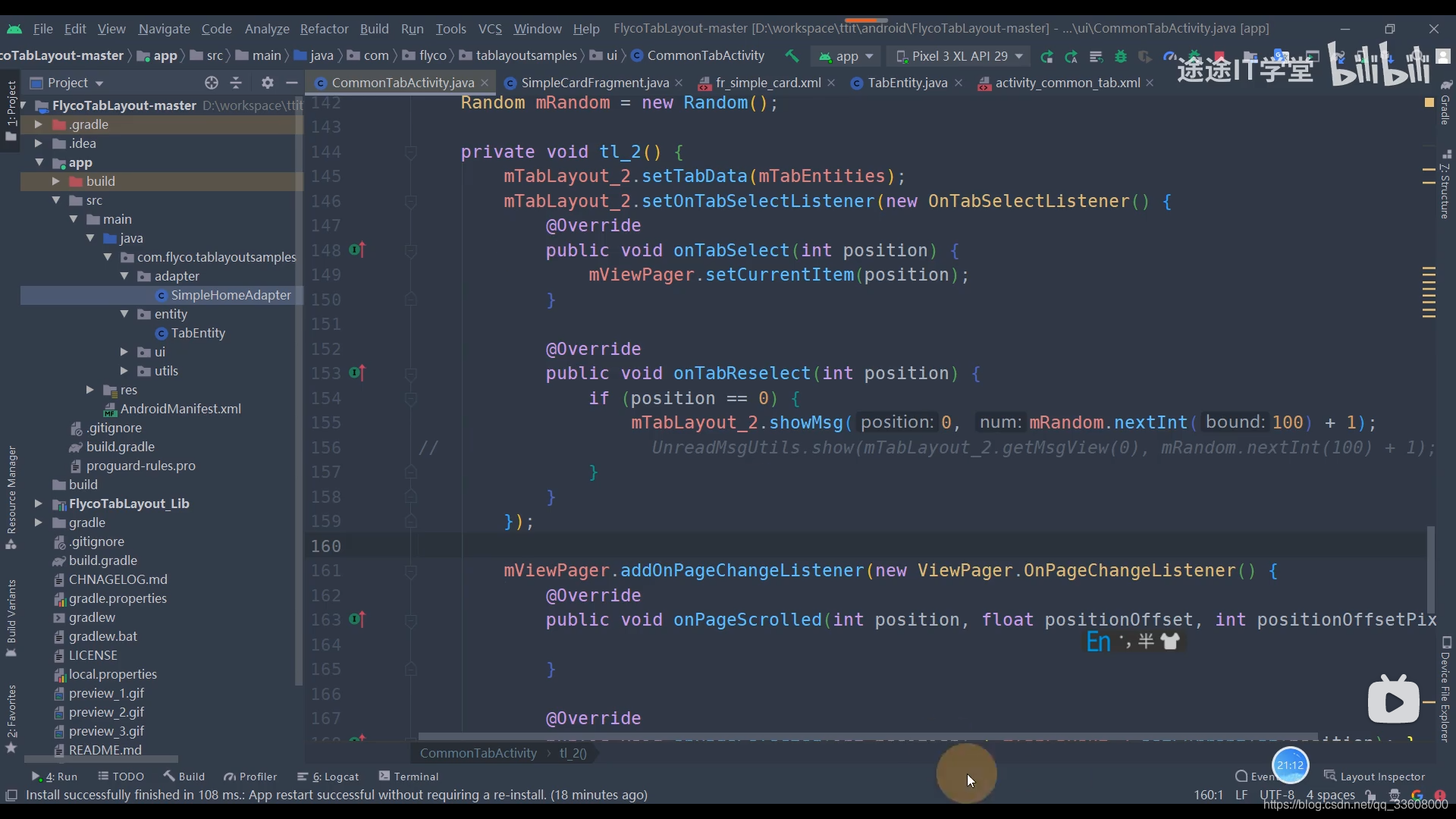Open the VCS menu

[x=490, y=29]
